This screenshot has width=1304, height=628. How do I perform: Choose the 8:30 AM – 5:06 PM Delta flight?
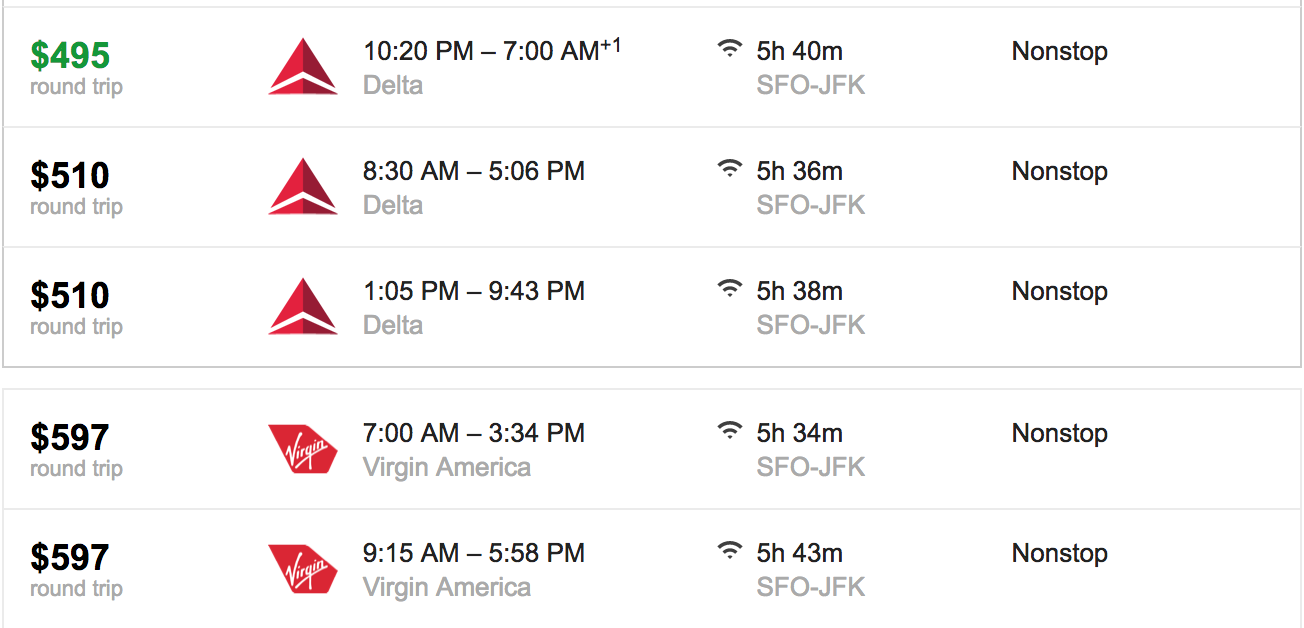pos(652,187)
